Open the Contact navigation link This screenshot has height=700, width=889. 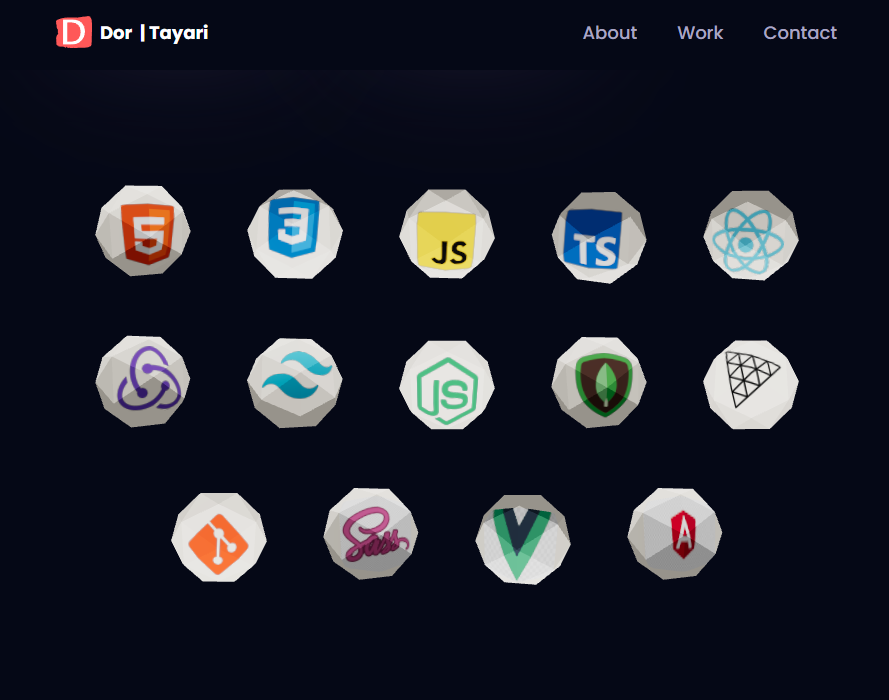click(800, 33)
